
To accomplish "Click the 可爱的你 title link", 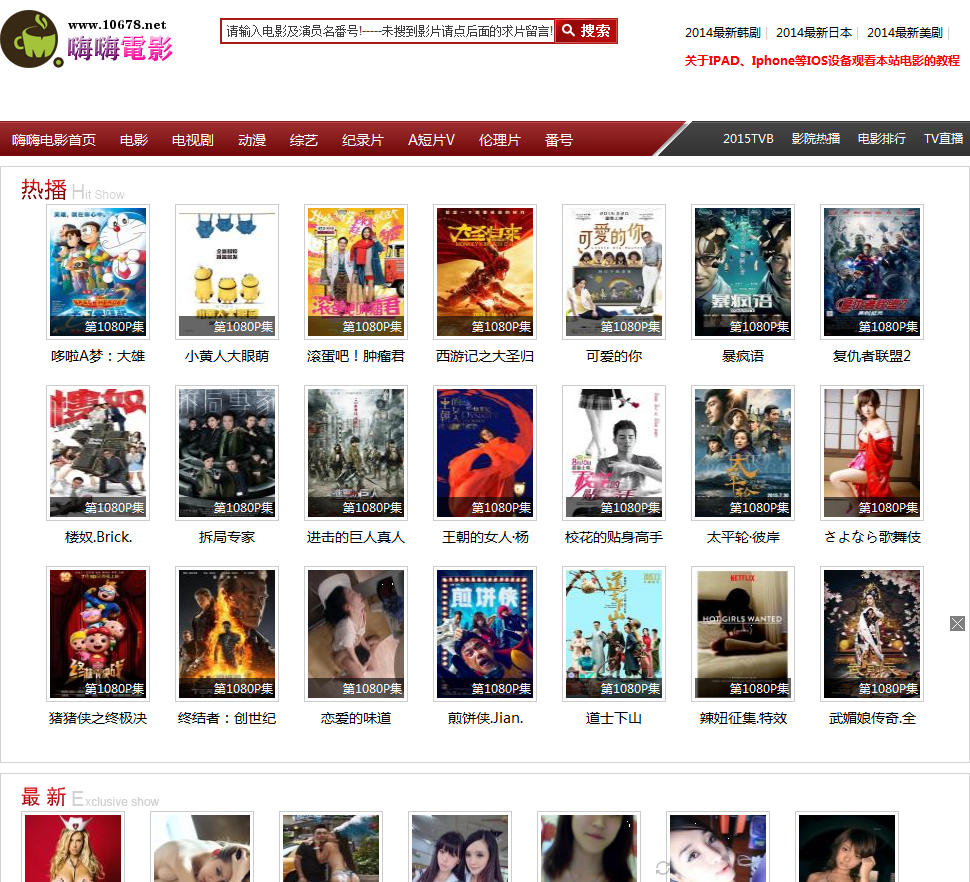I will (614, 356).
